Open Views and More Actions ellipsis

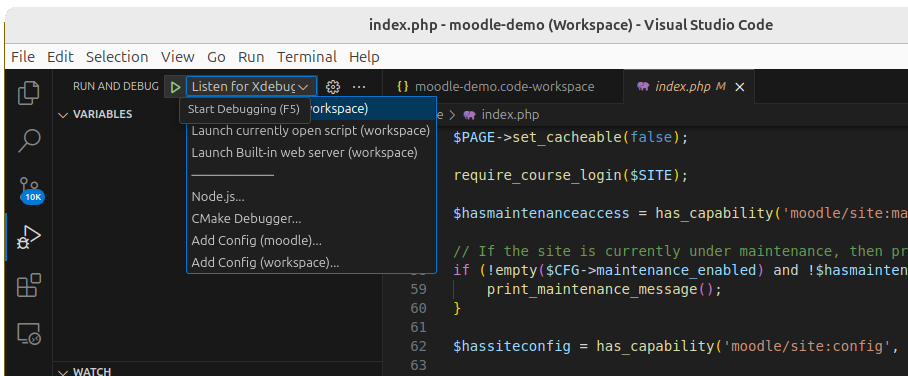point(359,87)
